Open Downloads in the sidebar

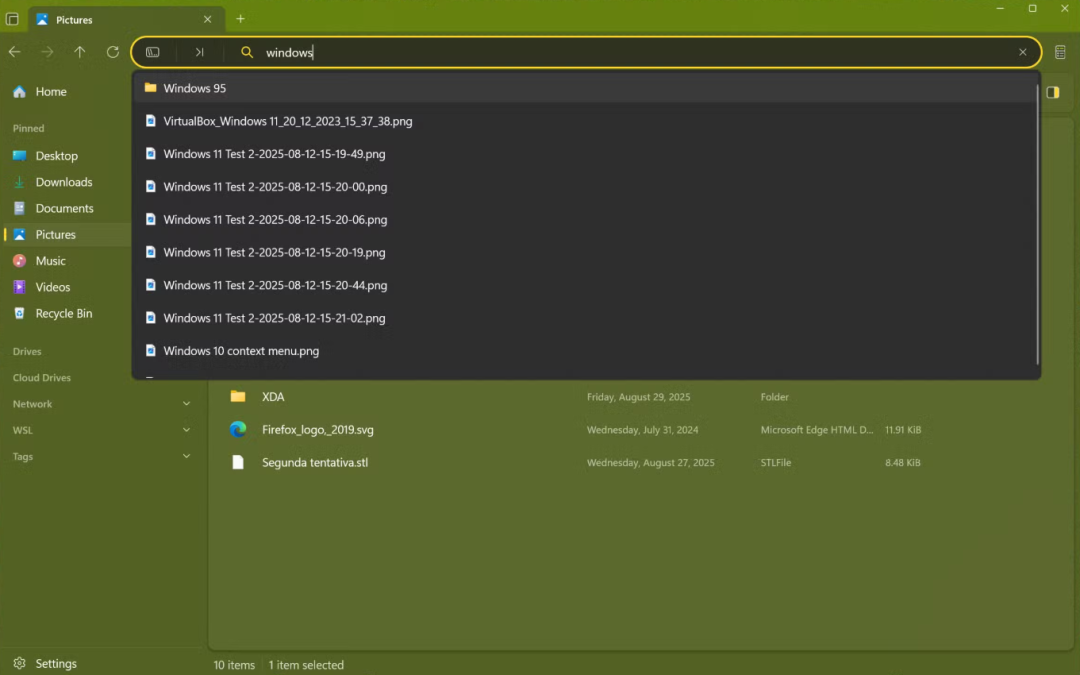click(x=68, y=182)
